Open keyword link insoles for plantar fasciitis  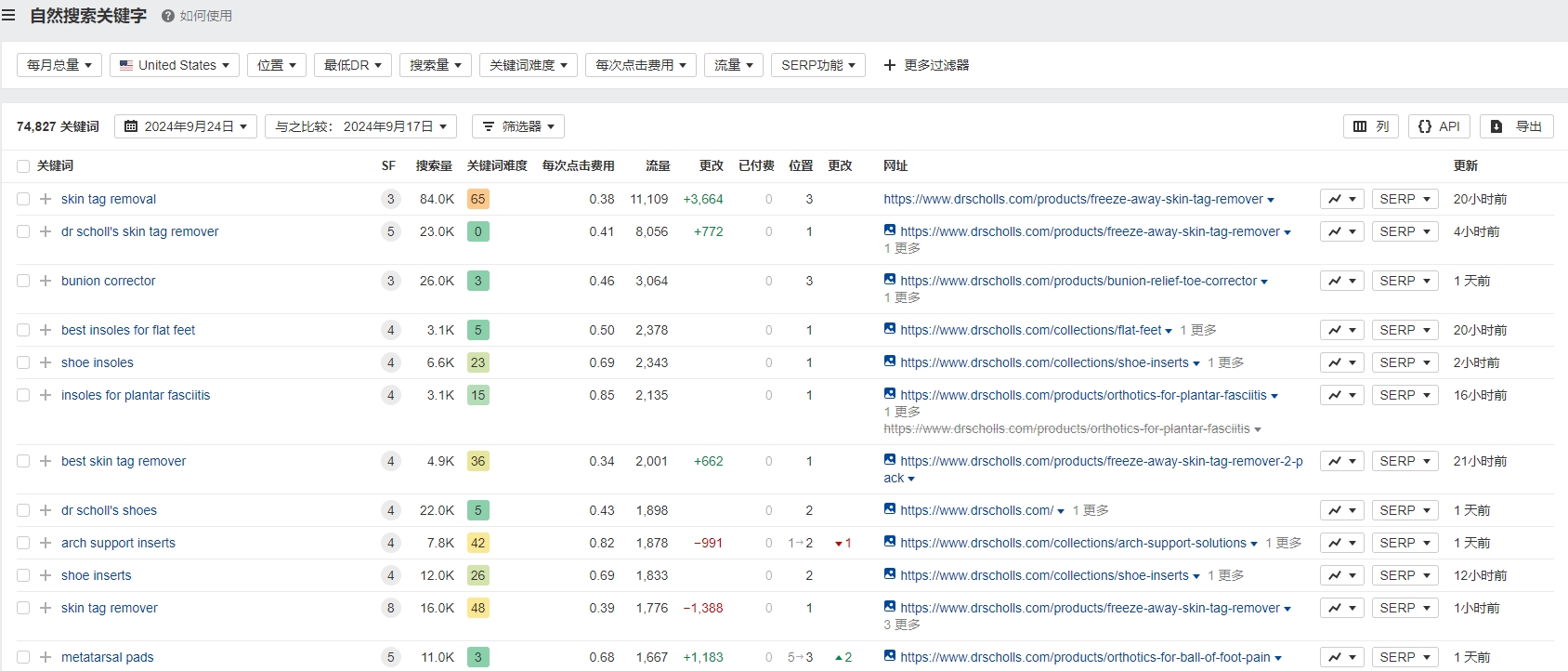coord(136,395)
